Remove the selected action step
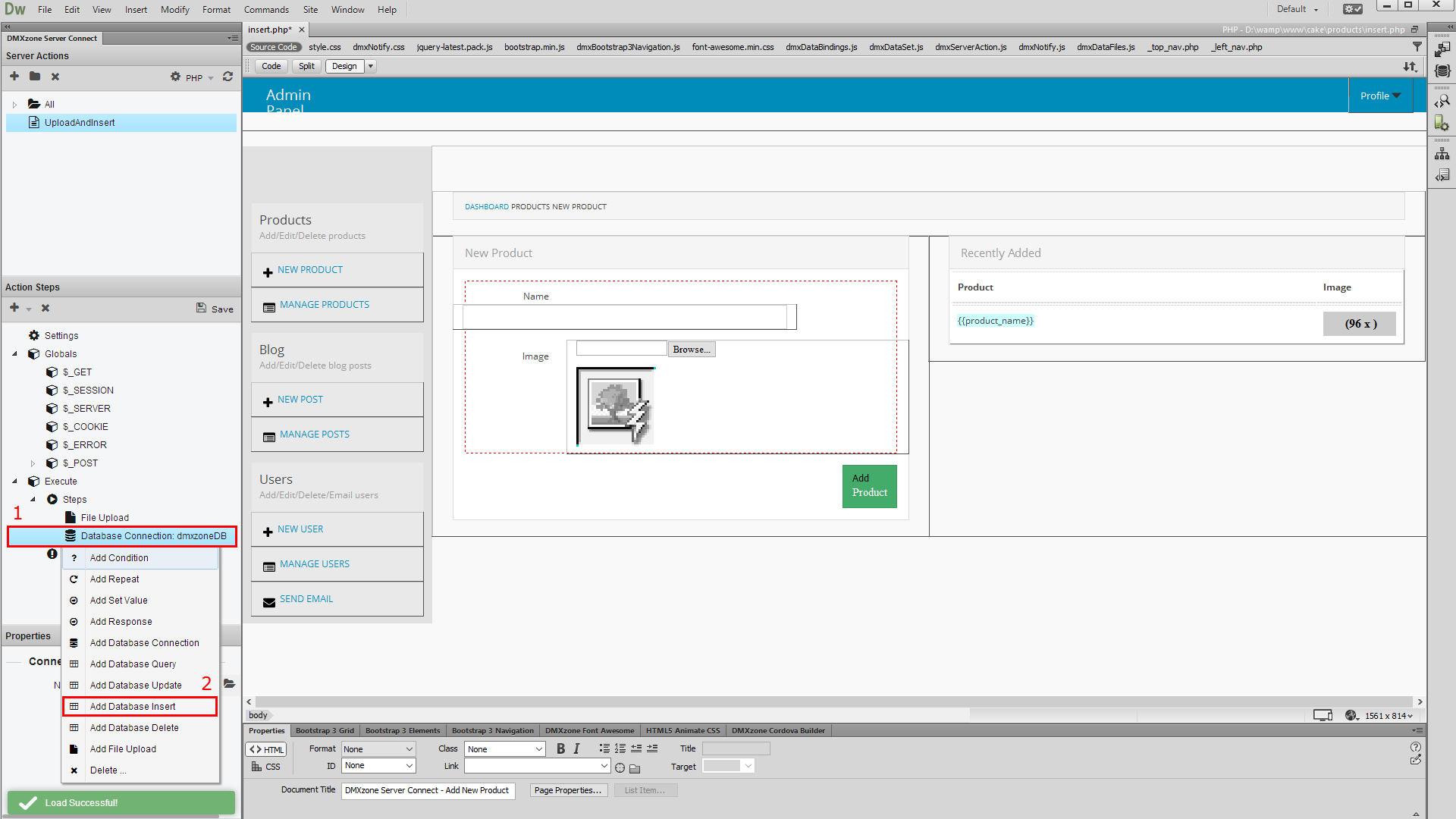Screen dimensions: 1456x819 [45, 308]
